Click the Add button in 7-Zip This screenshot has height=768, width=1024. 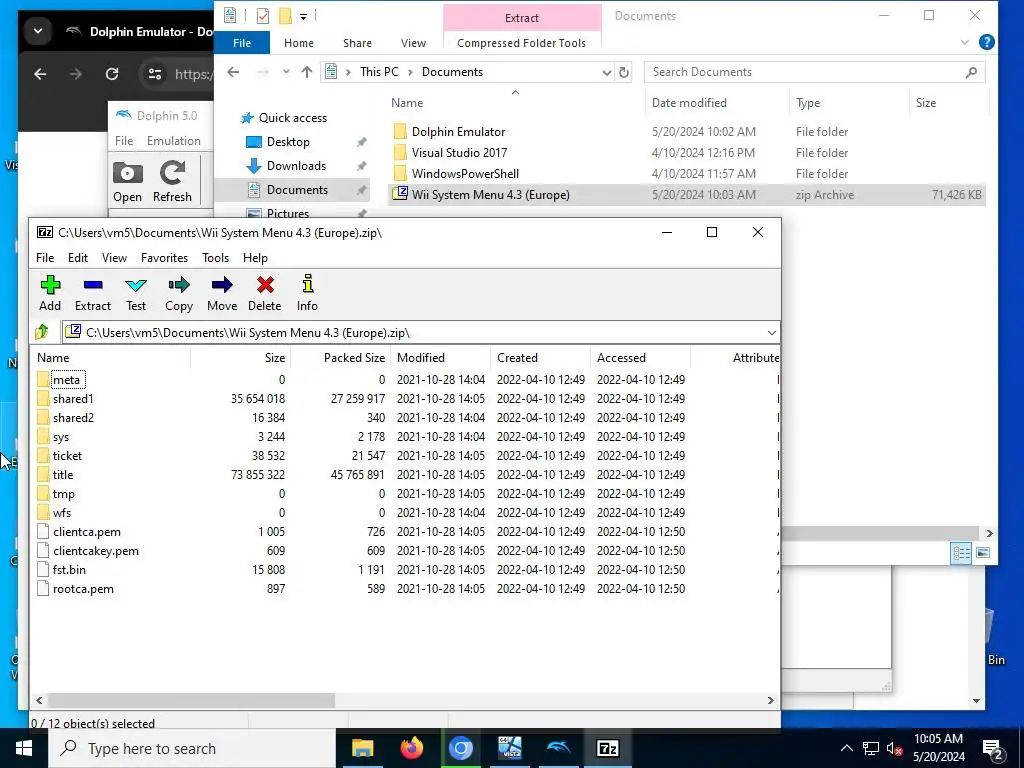click(50, 293)
